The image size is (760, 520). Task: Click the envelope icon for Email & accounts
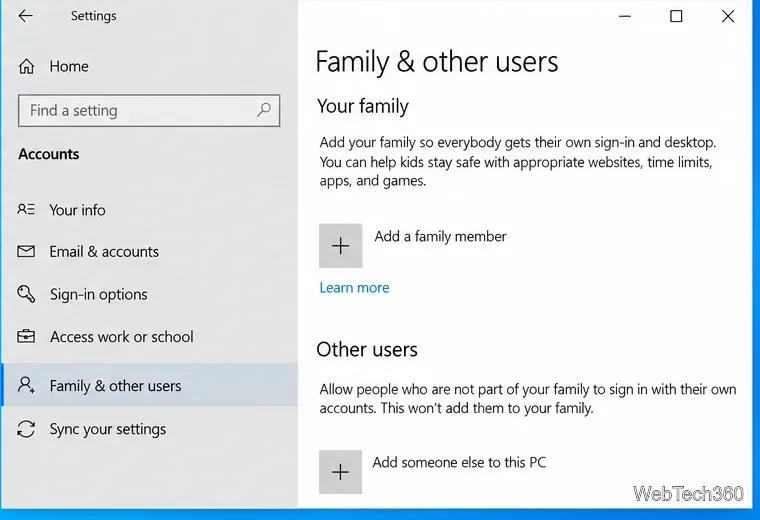(x=26, y=251)
